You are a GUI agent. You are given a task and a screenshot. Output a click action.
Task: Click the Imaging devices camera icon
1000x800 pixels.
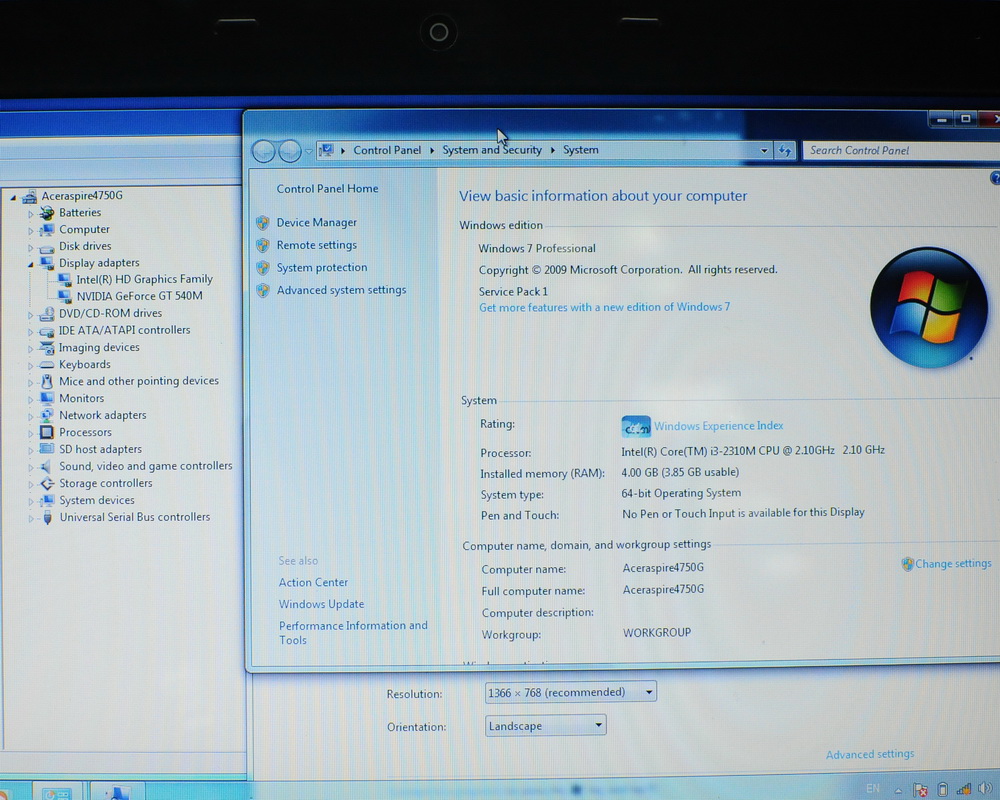click(47, 348)
